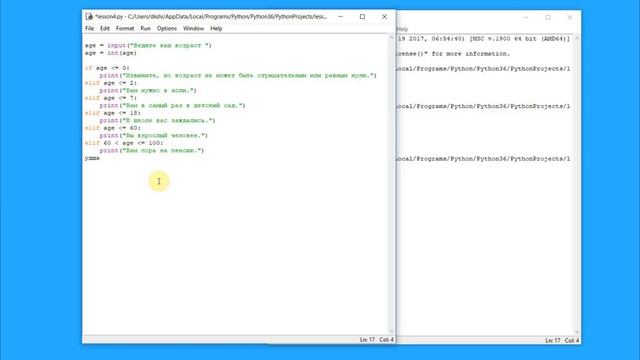Close the lesson4.py editor window
The width and height of the screenshot is (640, 360).
[384, 17]
